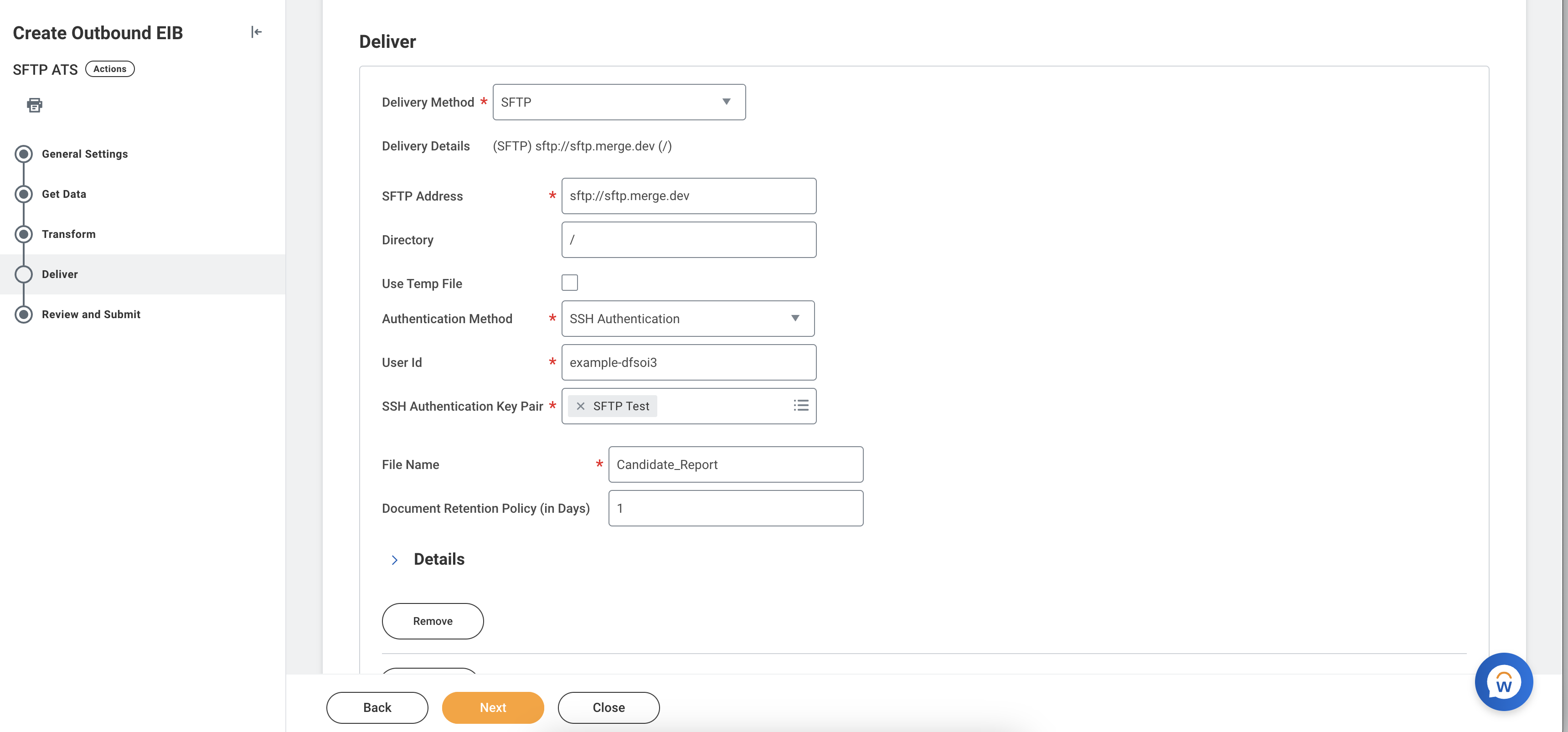Click the User Id text field
The image size is (1568, 732).
coord(688,363)
